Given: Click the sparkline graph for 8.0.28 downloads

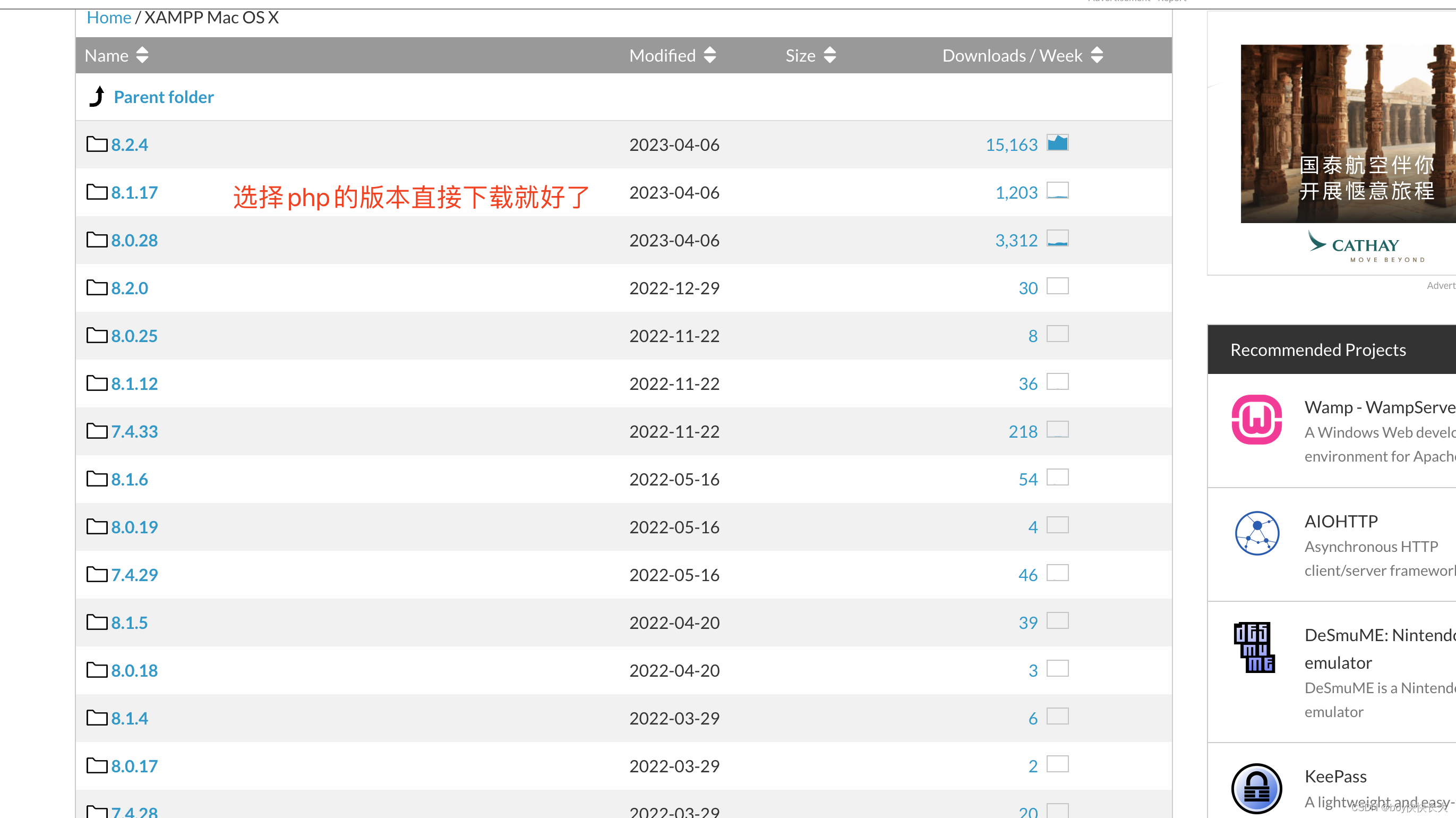Looking at the screenshot, I should 1058,239.
